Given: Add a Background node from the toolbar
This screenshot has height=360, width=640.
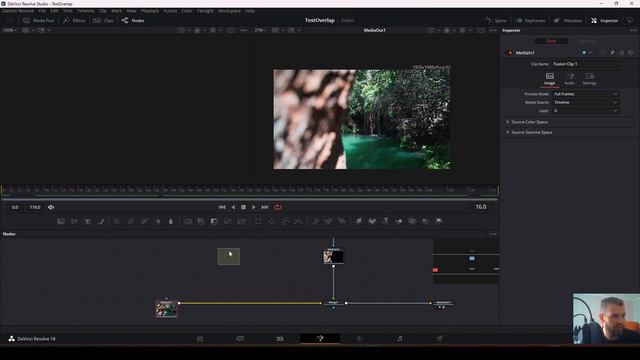Looking at the screenshot, I should click(x=61, y=221).
